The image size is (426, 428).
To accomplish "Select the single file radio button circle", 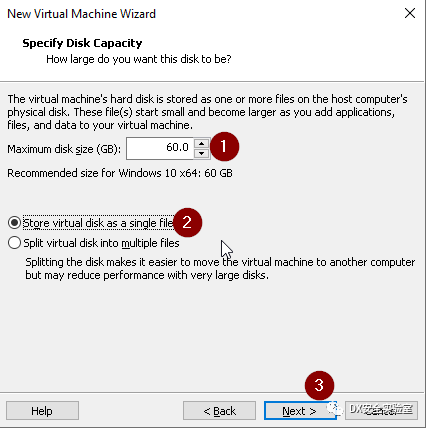I will coord(14,223).
